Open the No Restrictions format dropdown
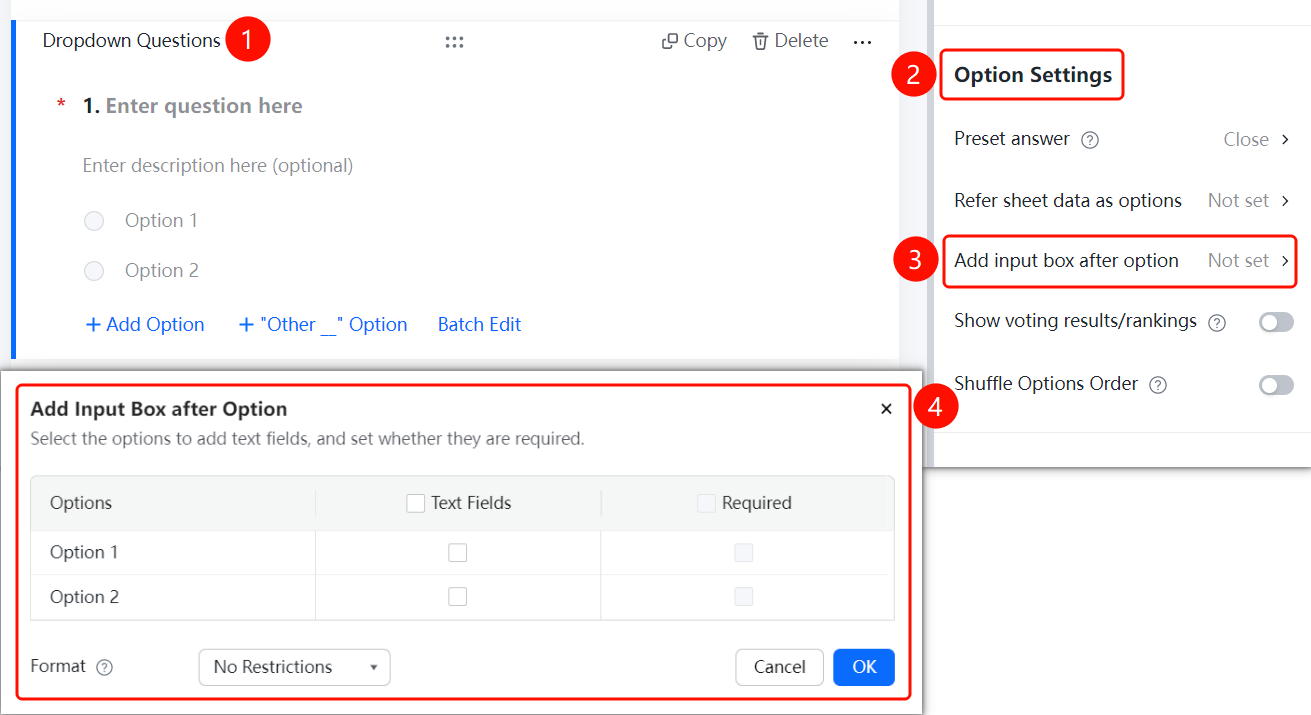 tap(295, 667)
